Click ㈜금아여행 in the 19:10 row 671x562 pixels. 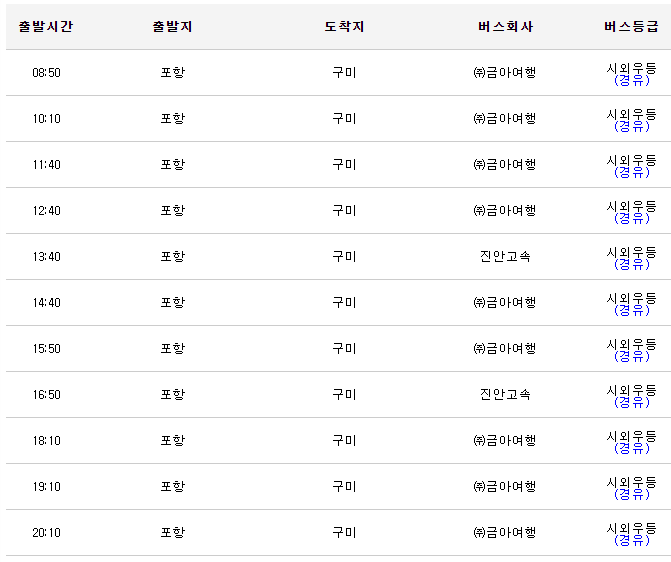[505, 486]
